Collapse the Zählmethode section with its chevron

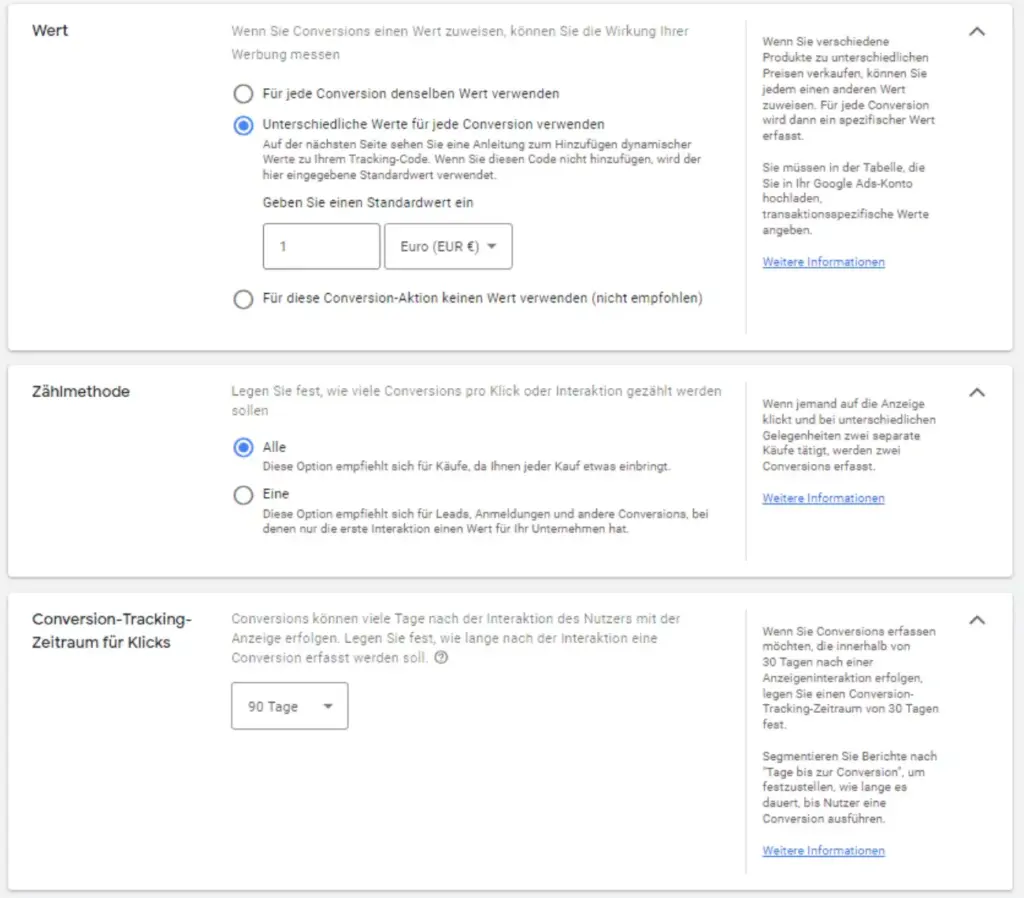pyautogui.click(x=977, y=392)
